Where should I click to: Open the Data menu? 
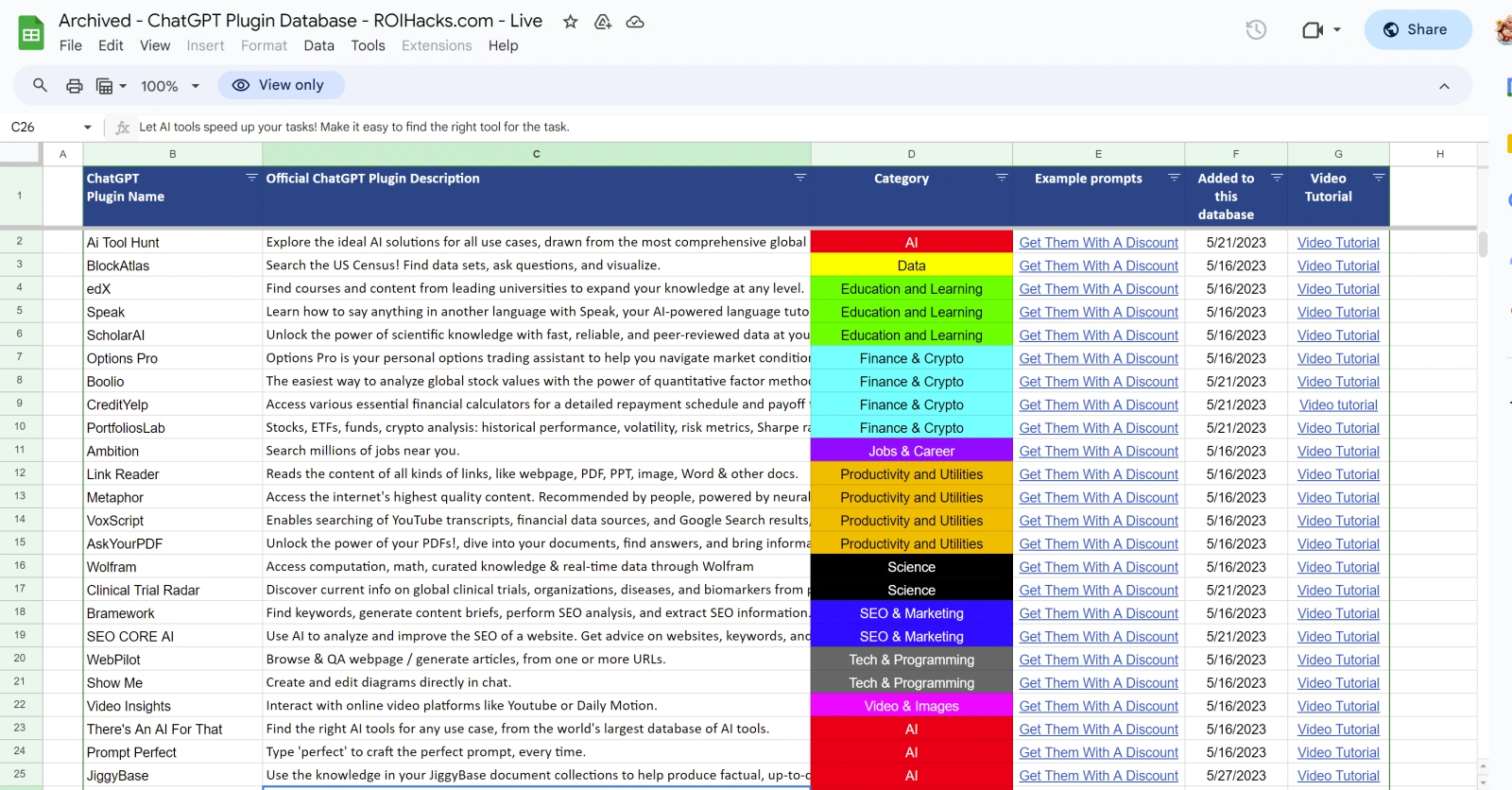pyautogui.click(x=318, y=45)
